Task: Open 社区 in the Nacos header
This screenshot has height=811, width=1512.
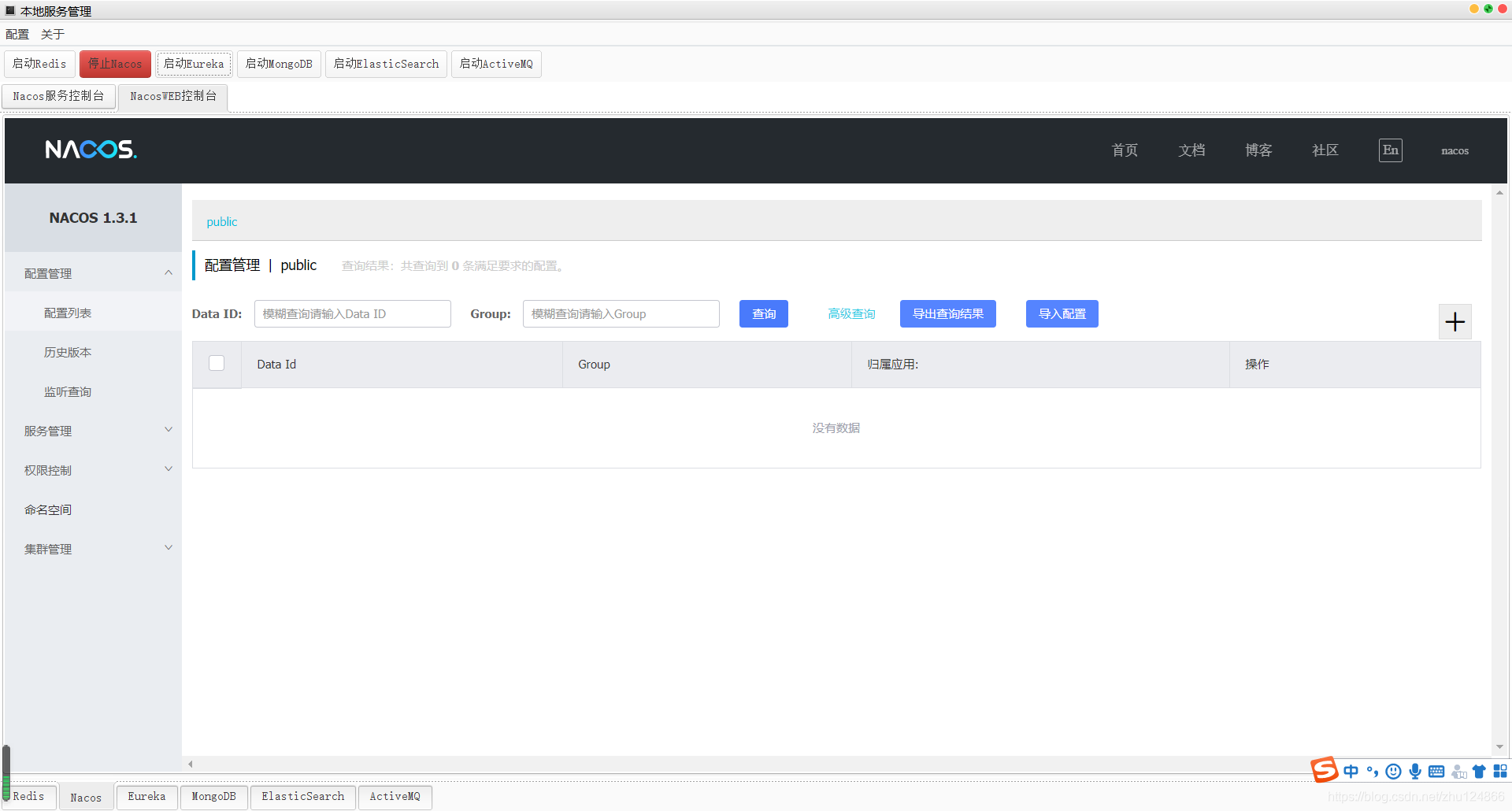Action: pyautogui.click(x=1325, y=150)
